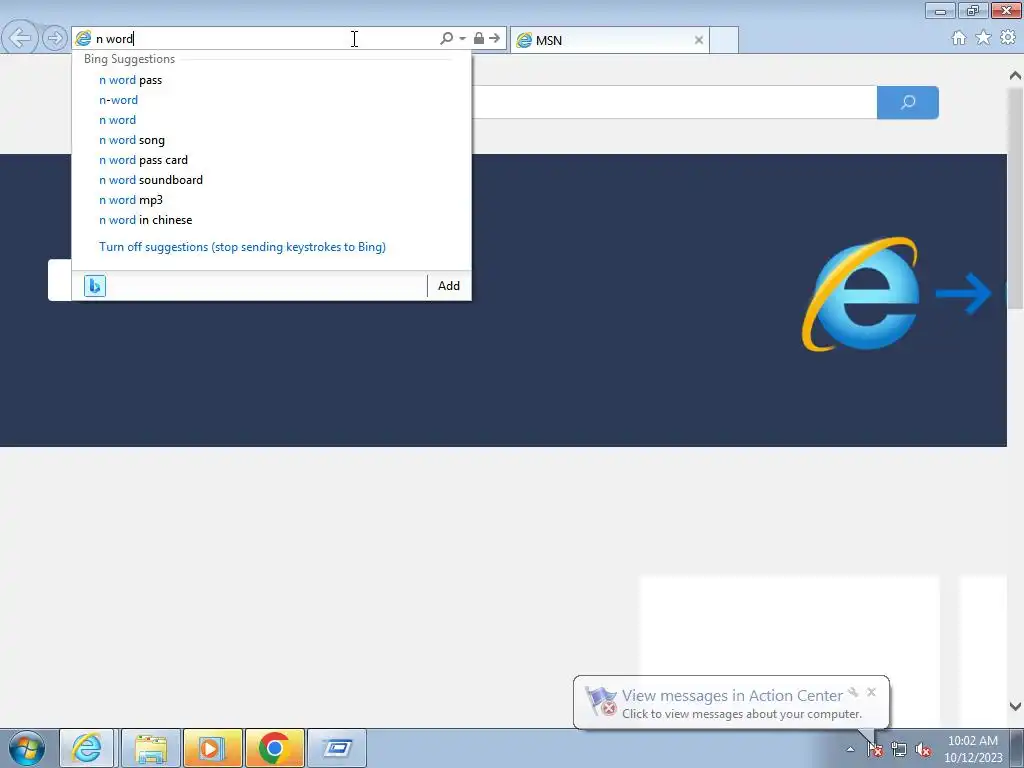Open the clock showing 10:02 AM

pos(973,748)
